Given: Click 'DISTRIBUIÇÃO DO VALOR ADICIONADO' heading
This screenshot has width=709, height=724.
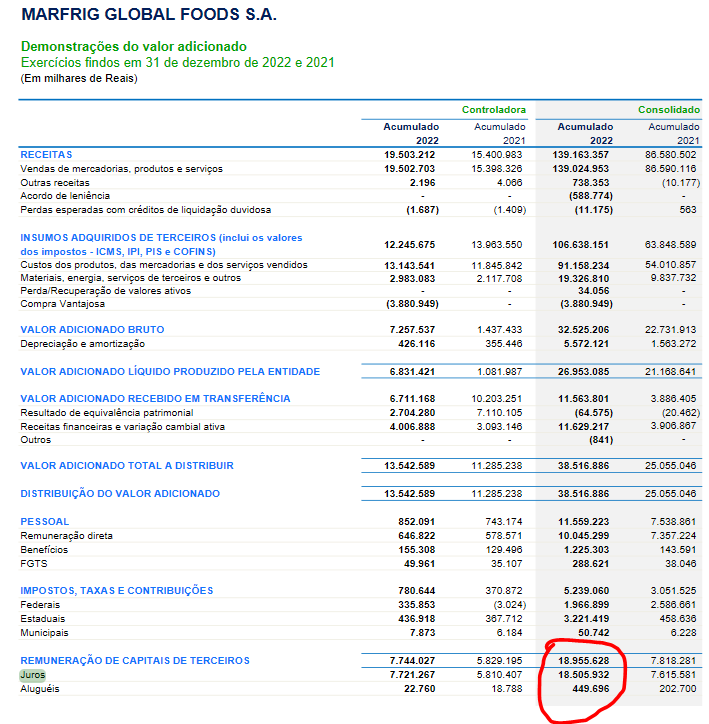Looking at the screenshot, I should click(x=120, y=494).
